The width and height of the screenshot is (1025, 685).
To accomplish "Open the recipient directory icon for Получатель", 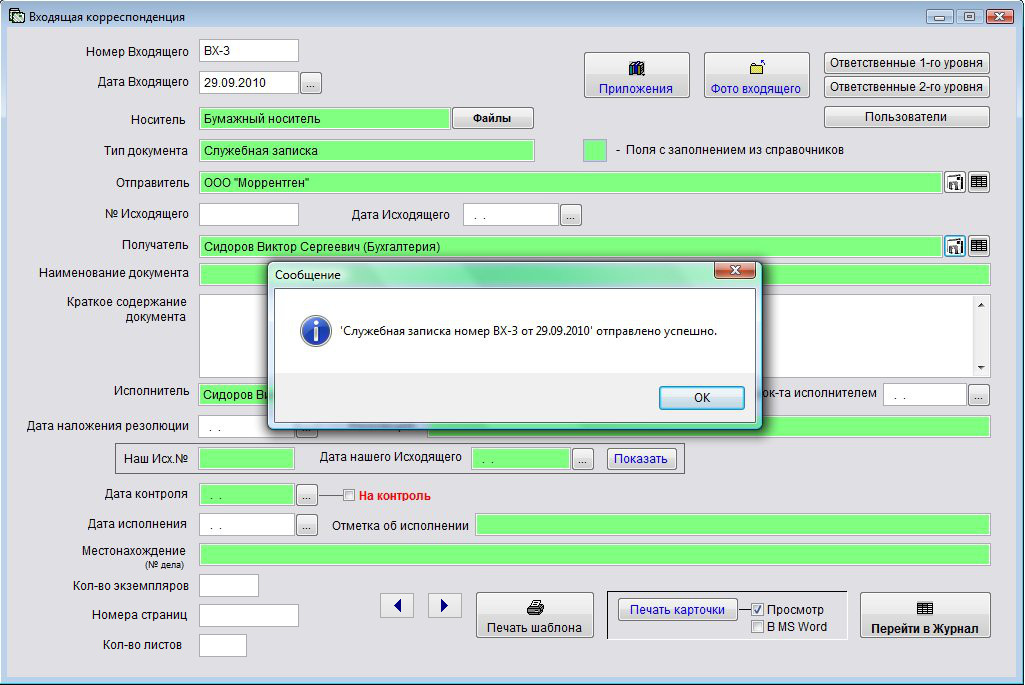I will point(954,246).
